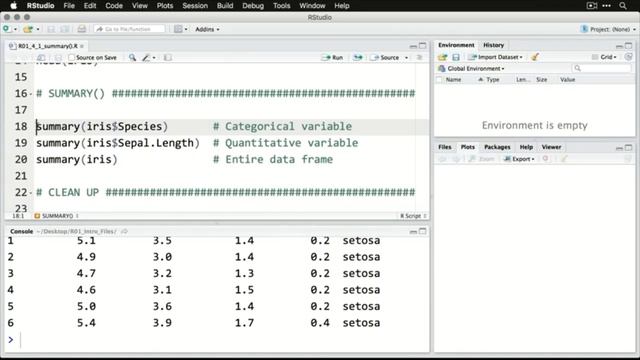Image resolution: width=640 pixels, height=360 pixels.
Task: Click the Zoom plot button
Action: [482, 159]
